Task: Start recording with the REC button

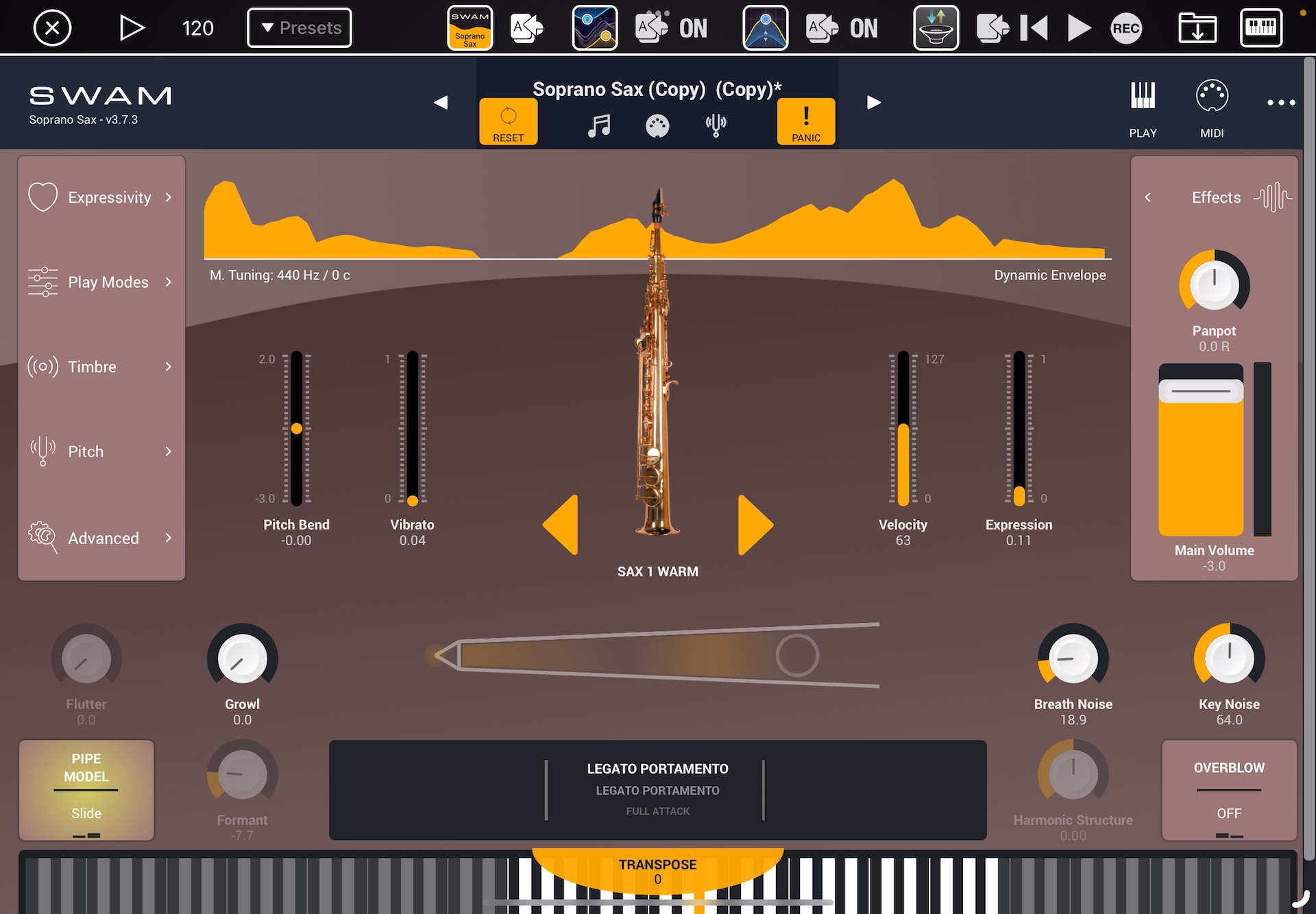Action: pyautogui.click(x=1126, y=28)
